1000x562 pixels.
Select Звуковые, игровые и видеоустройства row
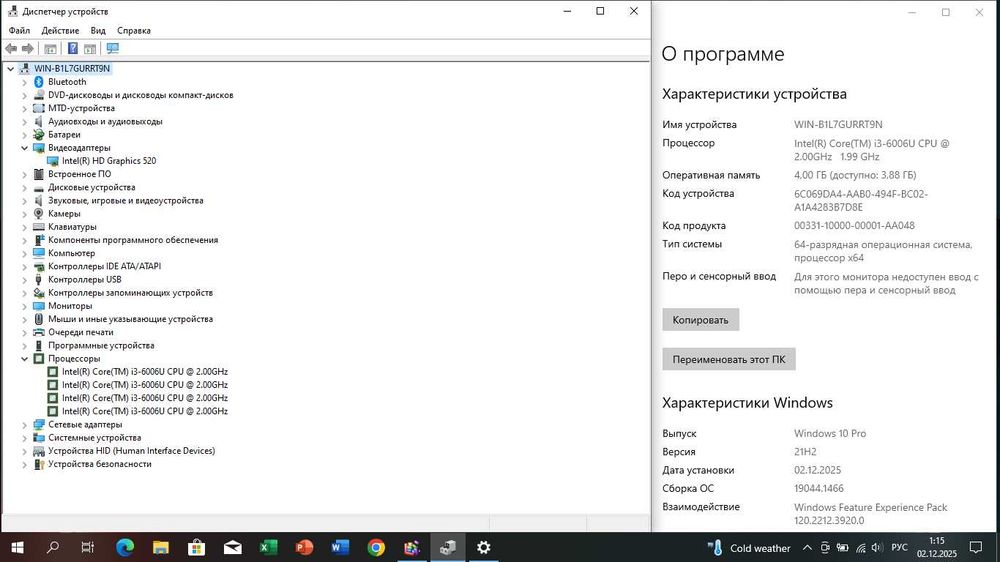126,200
